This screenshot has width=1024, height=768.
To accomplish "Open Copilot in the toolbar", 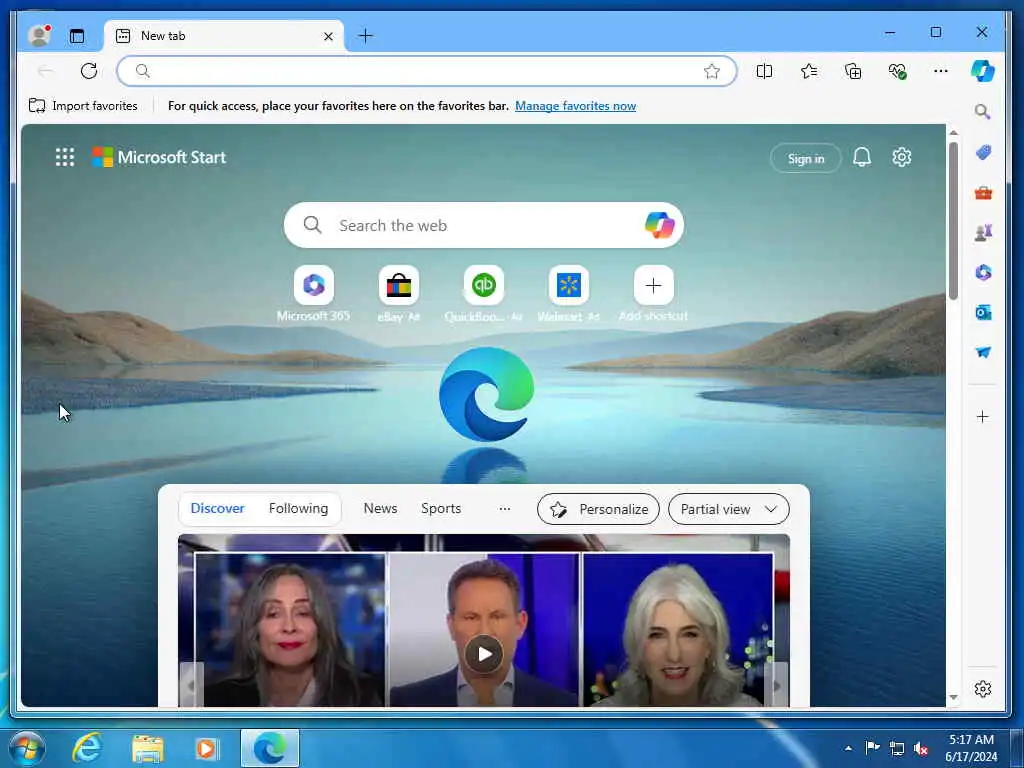I will pos(982,71).
